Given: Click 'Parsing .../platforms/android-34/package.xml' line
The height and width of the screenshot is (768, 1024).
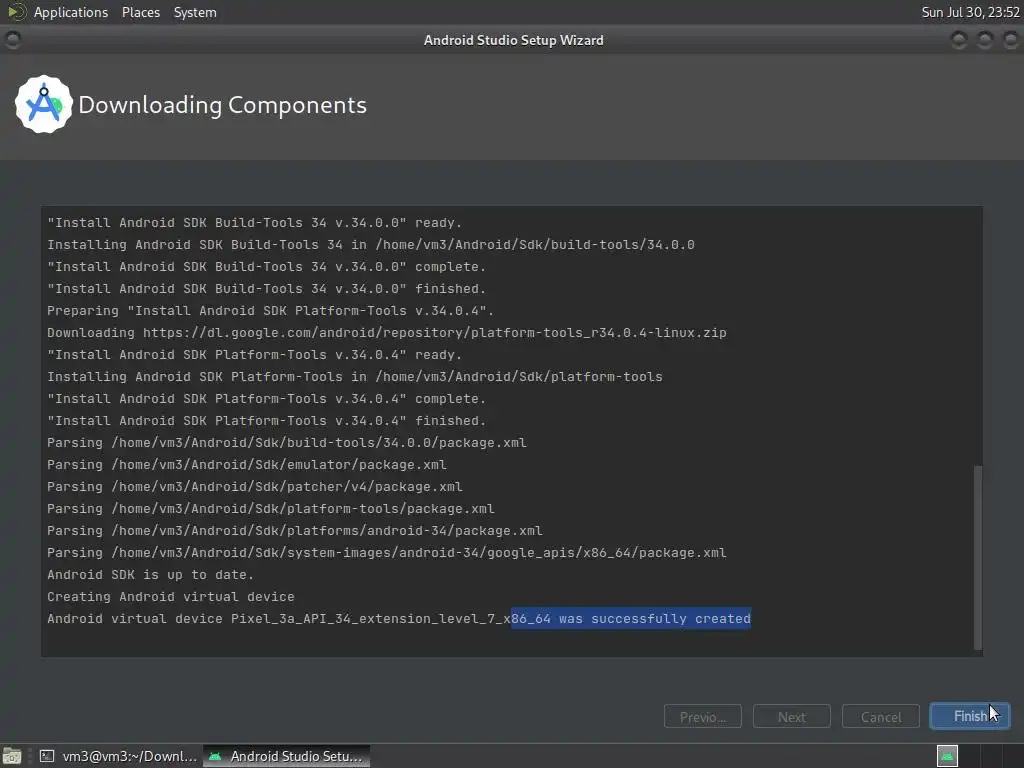Looking at the screenshot, I should pyautogui.click(x=295, y=530).
